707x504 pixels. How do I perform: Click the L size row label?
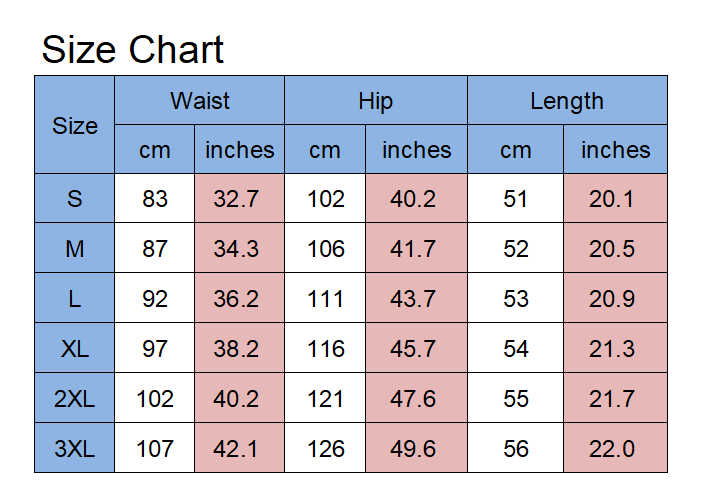pyautogui.click(x=75, y=299)
